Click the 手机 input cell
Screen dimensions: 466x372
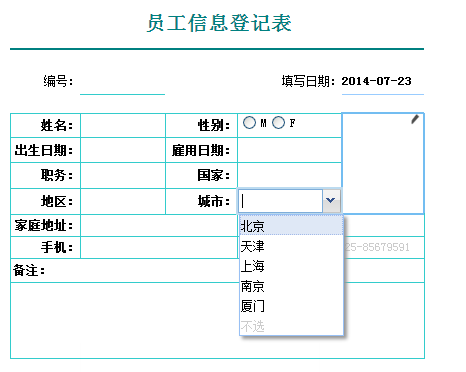coord(159,247)
